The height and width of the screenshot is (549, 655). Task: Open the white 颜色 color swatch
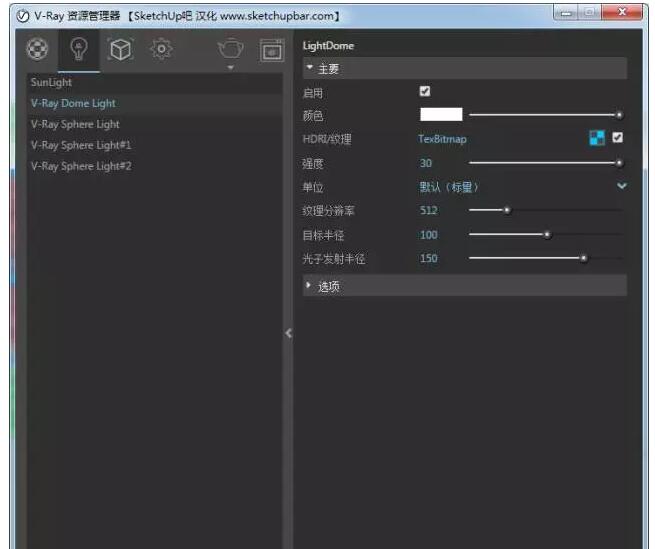click(441, 114)
